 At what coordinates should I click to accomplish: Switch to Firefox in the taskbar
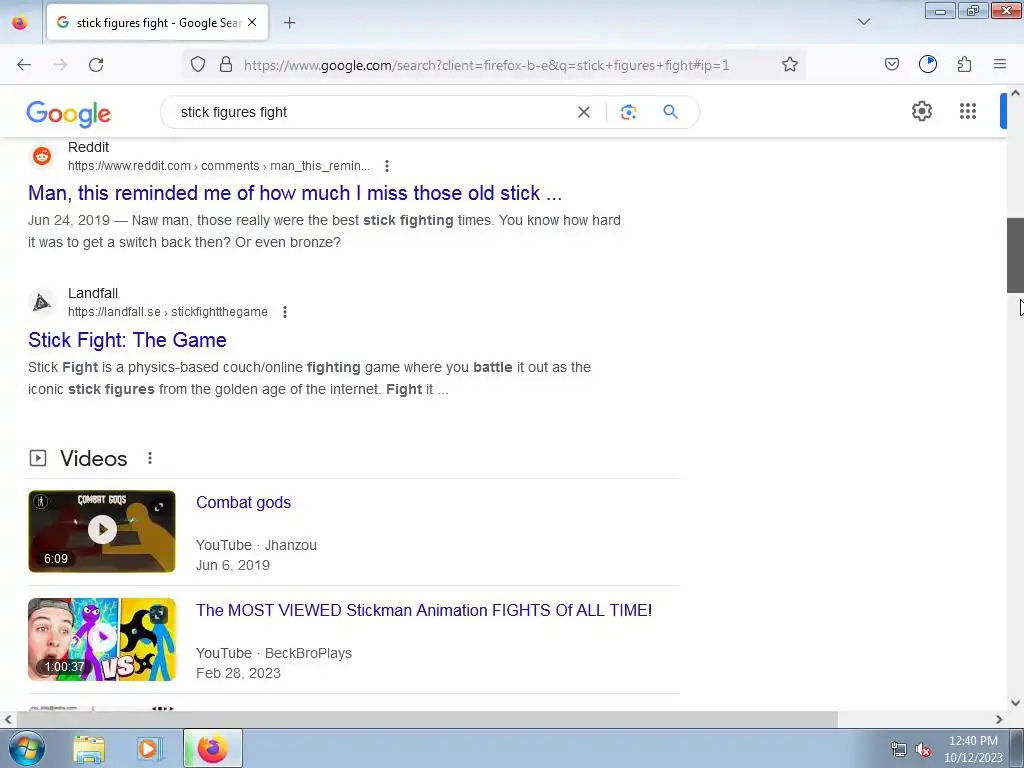213,748
